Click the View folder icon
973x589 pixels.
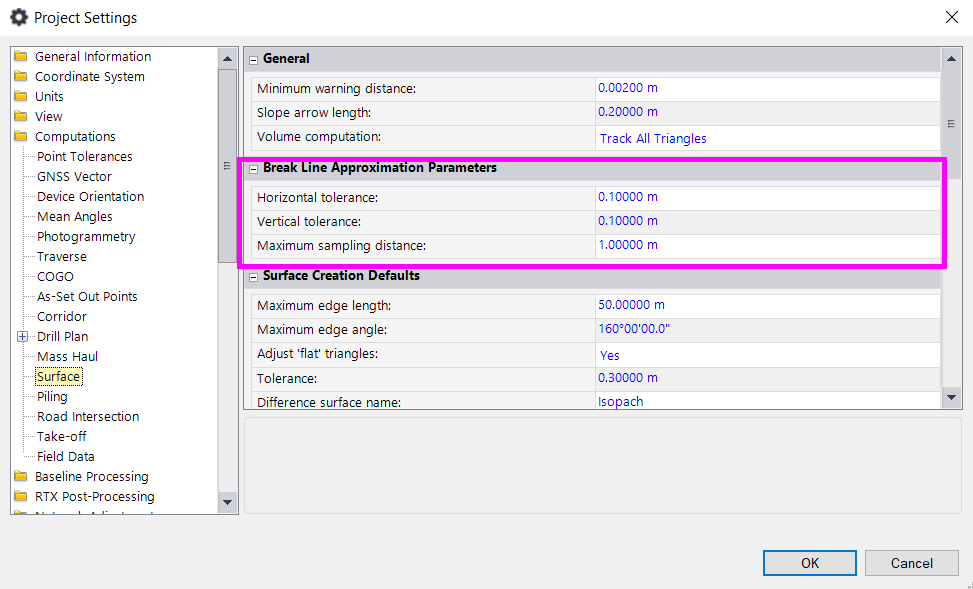pyautogui.click(x=21, y=117)
